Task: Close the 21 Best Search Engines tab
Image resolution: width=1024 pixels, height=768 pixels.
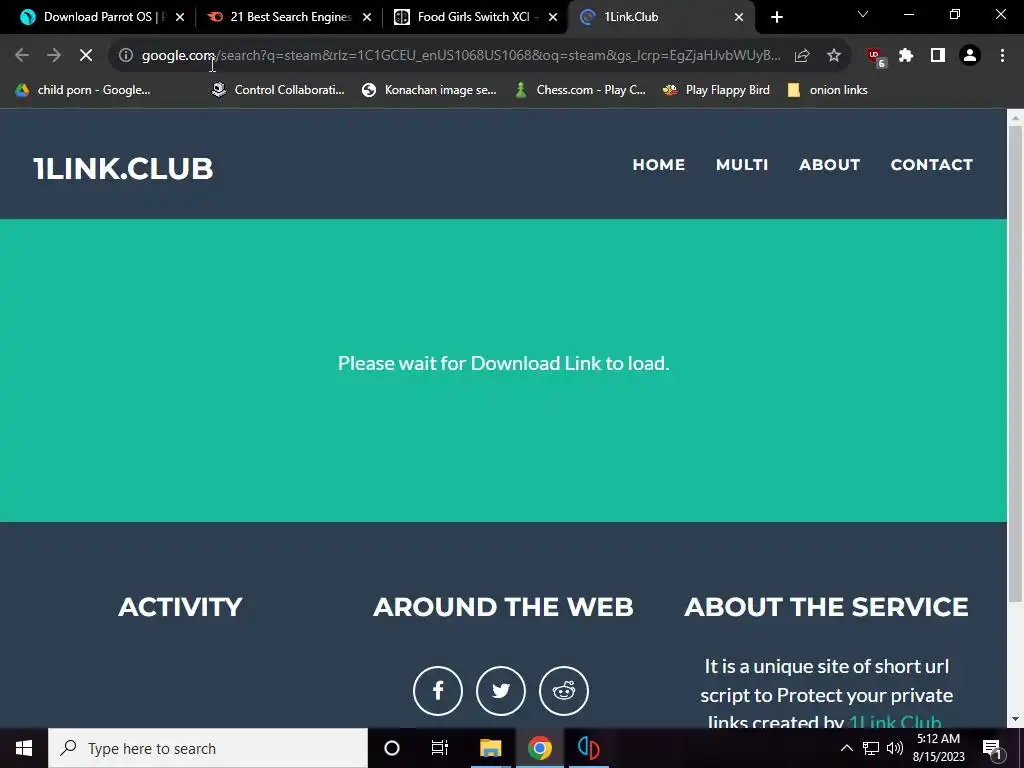Action: point(367,17)
